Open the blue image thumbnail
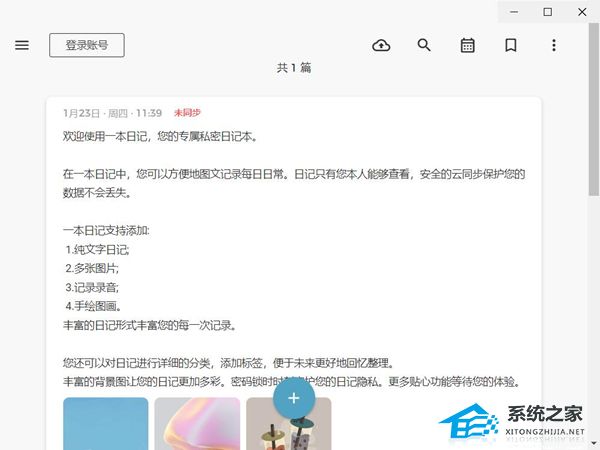 106,424
